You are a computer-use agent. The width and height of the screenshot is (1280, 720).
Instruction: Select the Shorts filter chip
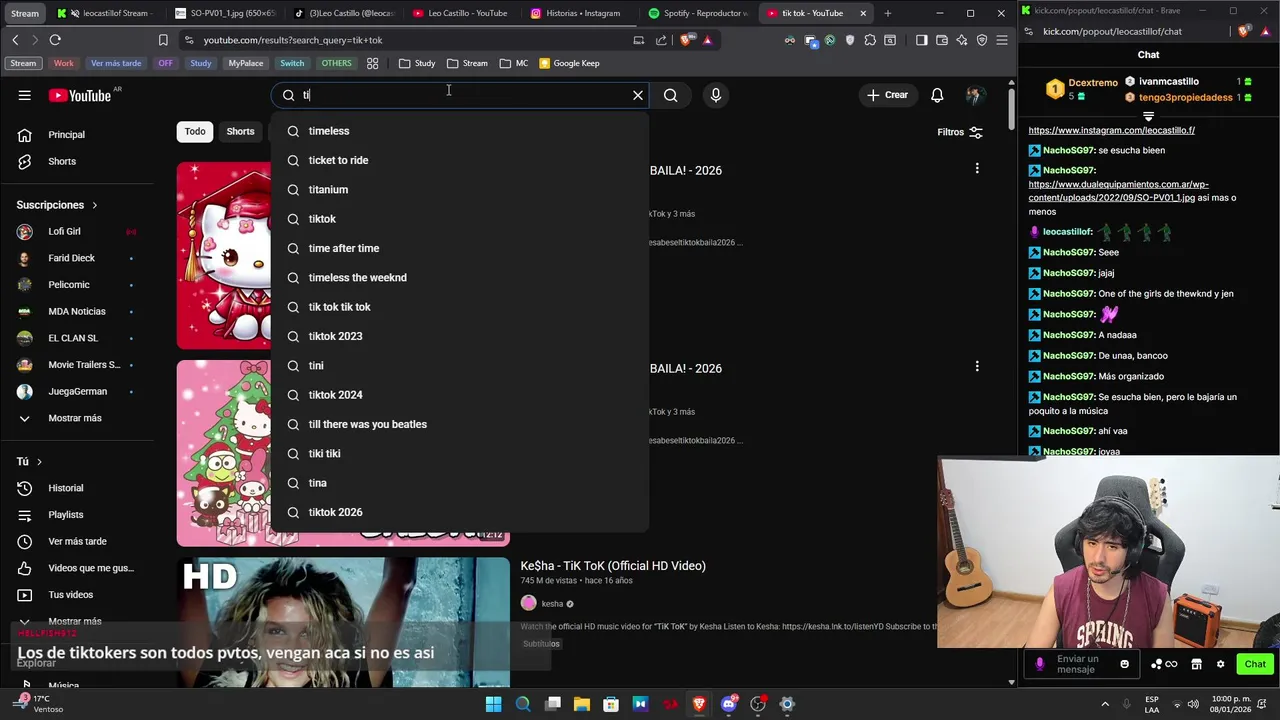(240, 131)
